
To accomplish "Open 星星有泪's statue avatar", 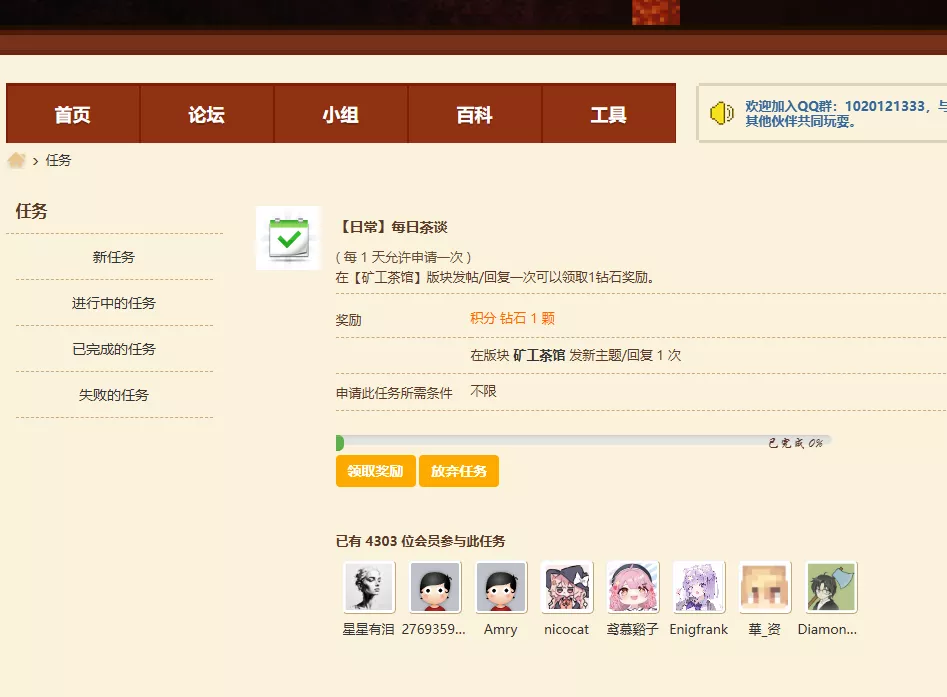I will tap(369, 587).
